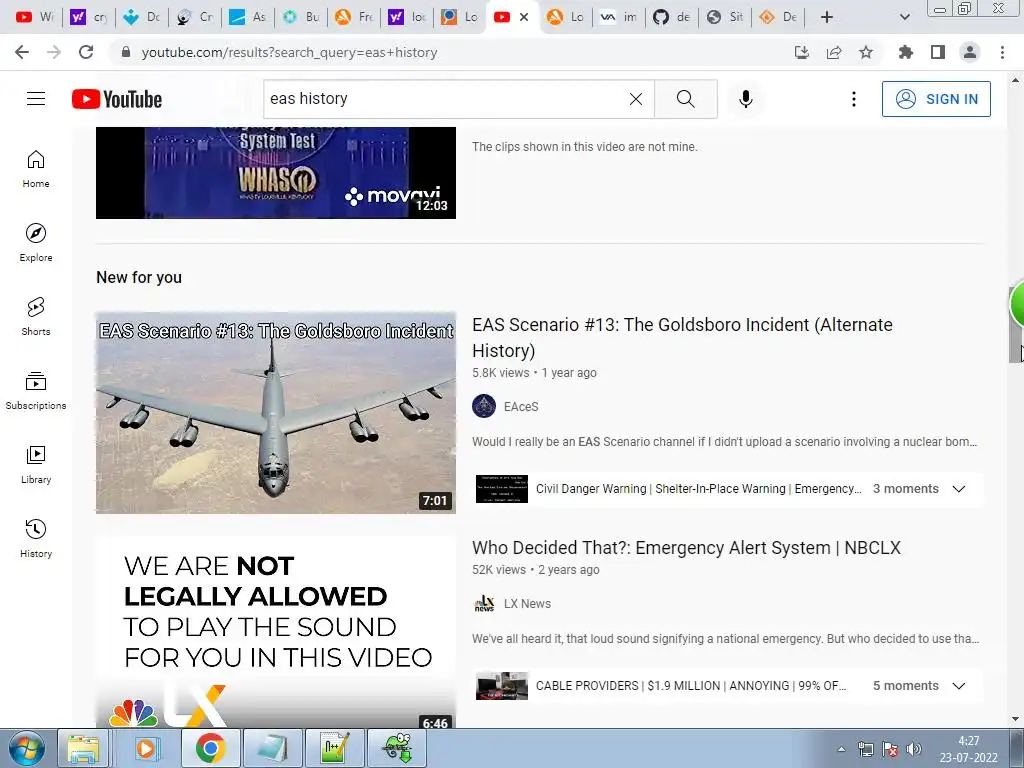
Task: Open Library in the sidebar
Action: coord(36,464)
